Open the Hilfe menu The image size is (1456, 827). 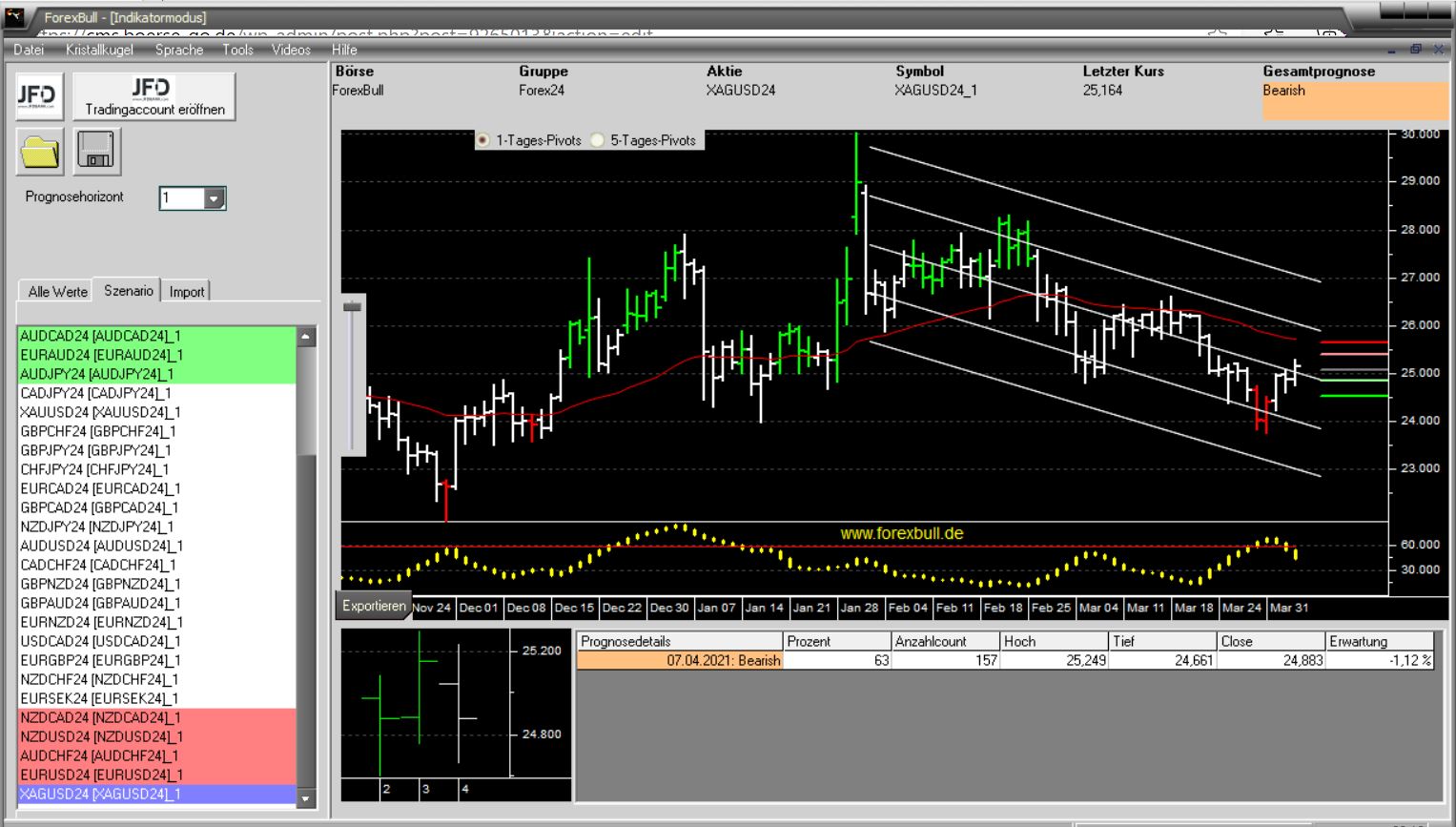pos(344,50)
